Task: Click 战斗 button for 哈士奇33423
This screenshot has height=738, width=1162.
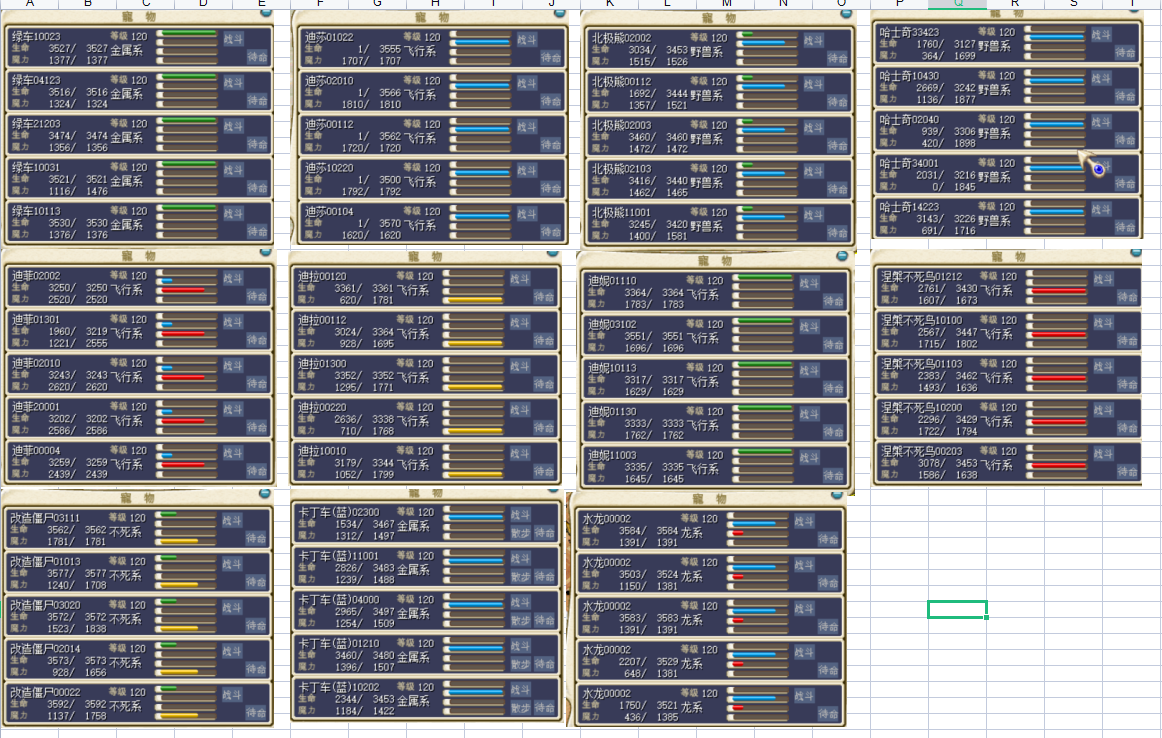Action: (x=1101, y=34)
